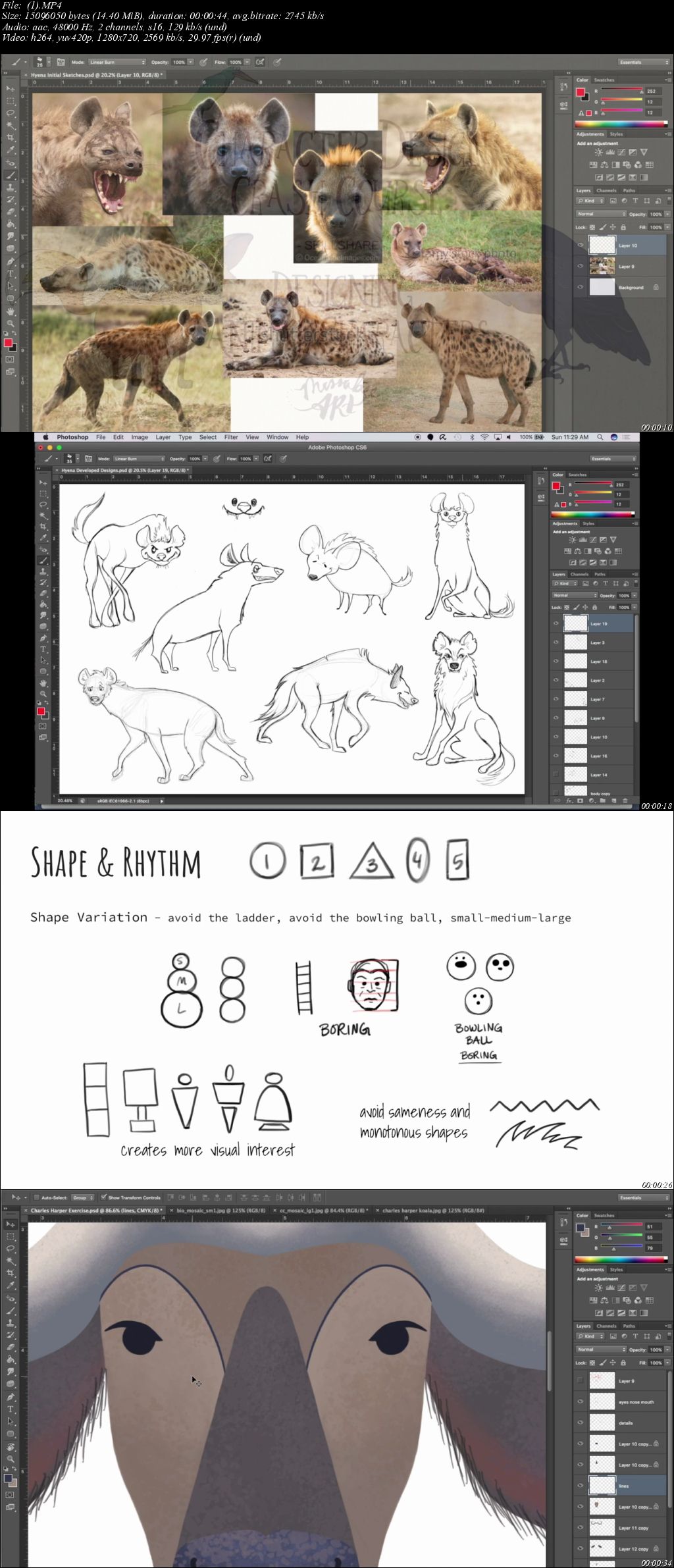
Task: Open Mode Linear Burn dropdown in Hyena Initial Sketches window
Action: 117,62
